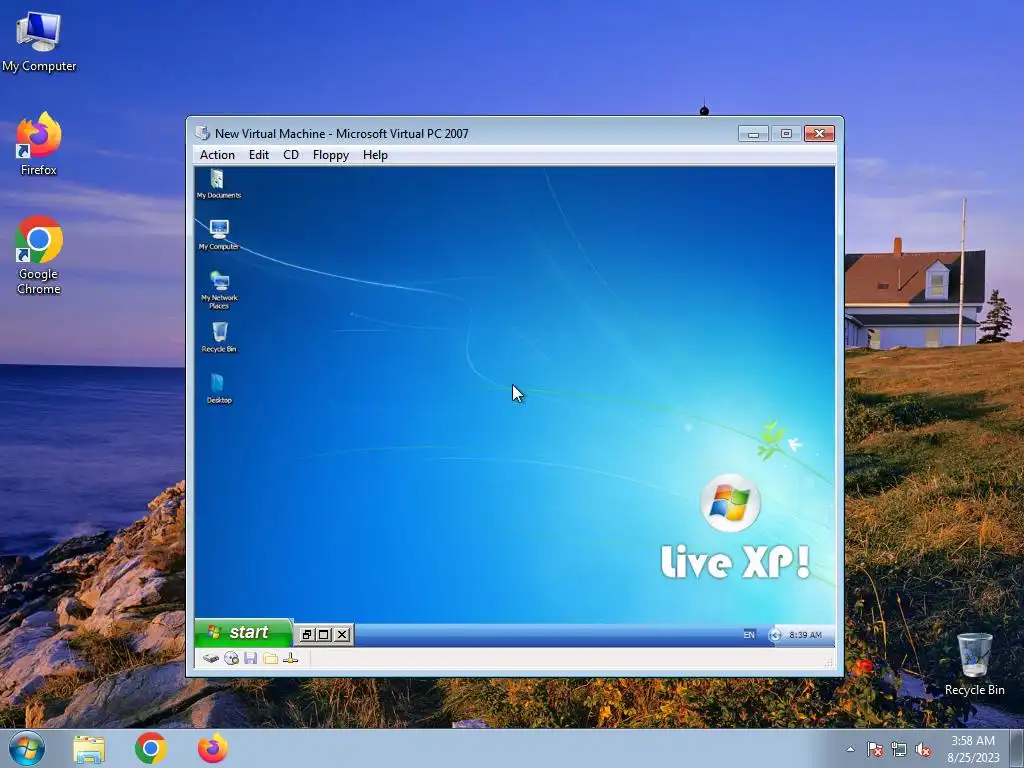Click the hard disk status icon
The width and height of the screenshot is (1024, 768).
coord(210,658)
